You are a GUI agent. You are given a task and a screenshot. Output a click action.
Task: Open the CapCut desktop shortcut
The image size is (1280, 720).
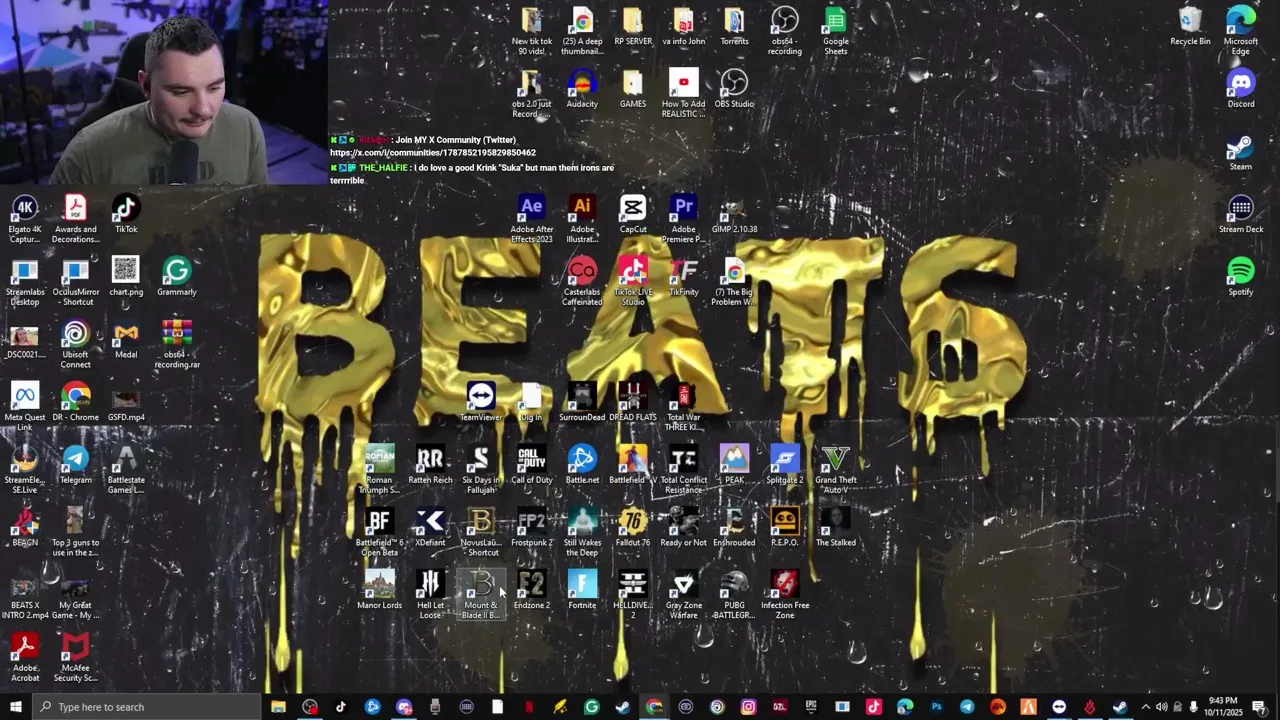[x=633, y=214]
